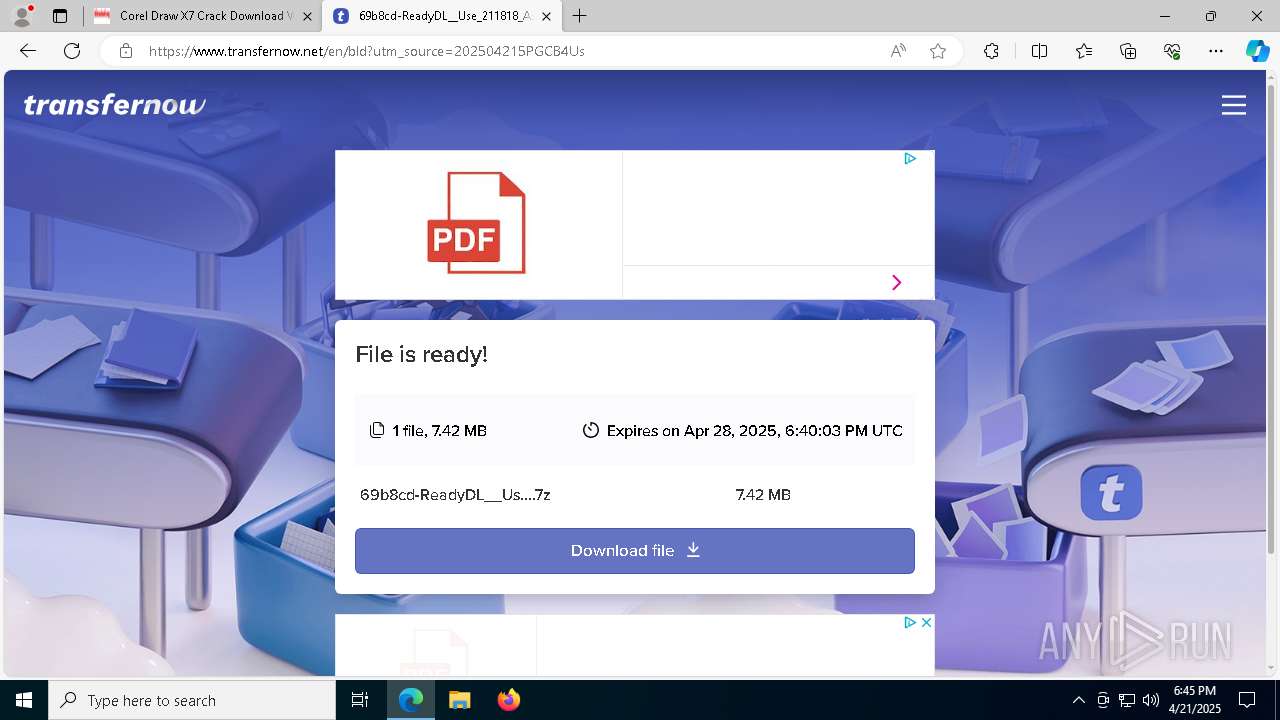Open Task View on the taskbar
The image size is (1280, 720).
click(360, 700)
